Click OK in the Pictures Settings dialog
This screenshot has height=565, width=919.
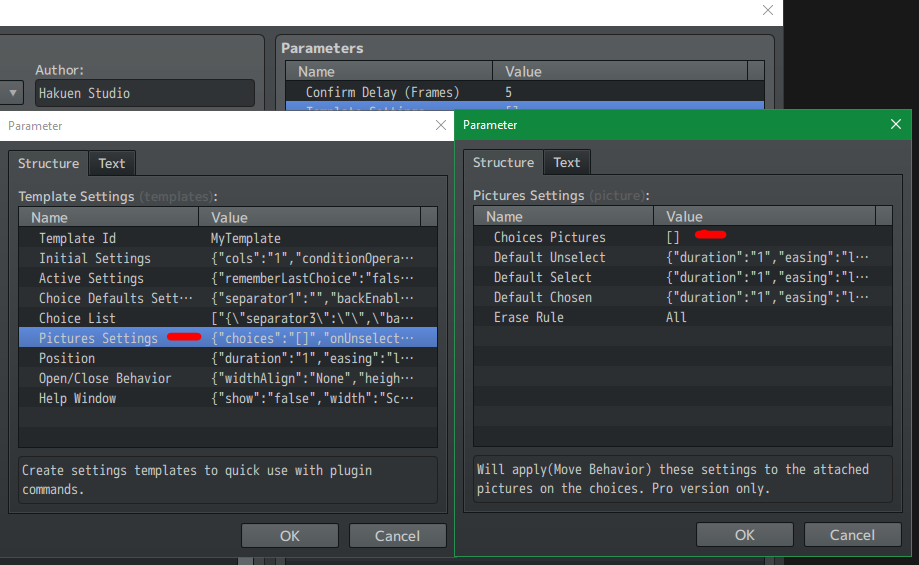coord(745,535)
